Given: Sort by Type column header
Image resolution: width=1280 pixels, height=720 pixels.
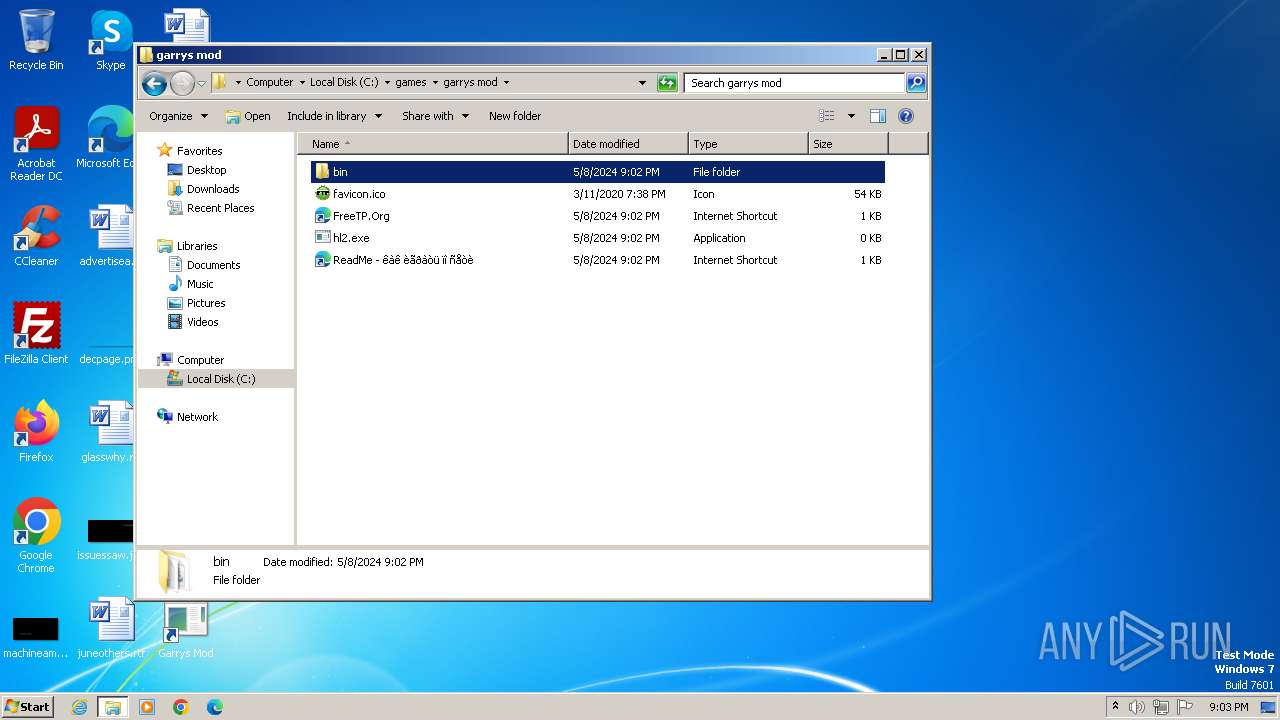Looking at the screenshot, I should click(x=748, y=144).
